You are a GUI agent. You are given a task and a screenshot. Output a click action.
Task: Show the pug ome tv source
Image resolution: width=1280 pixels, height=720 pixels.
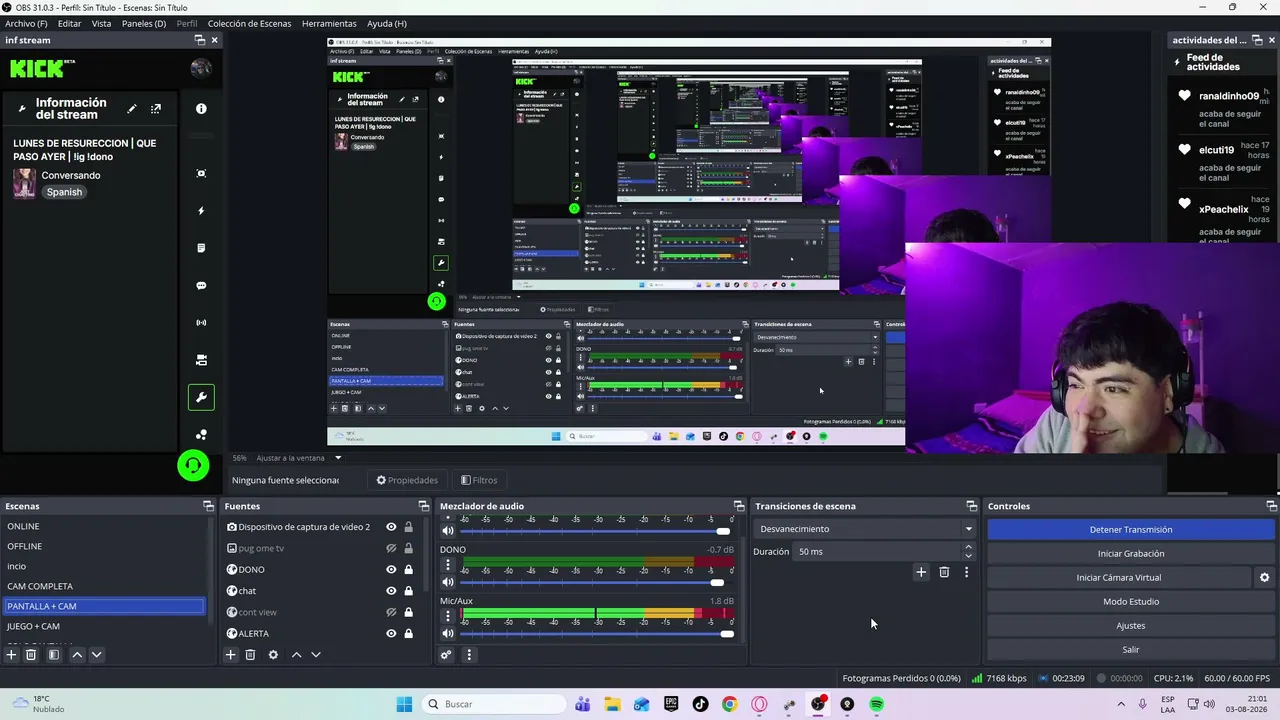click(391, 548)
